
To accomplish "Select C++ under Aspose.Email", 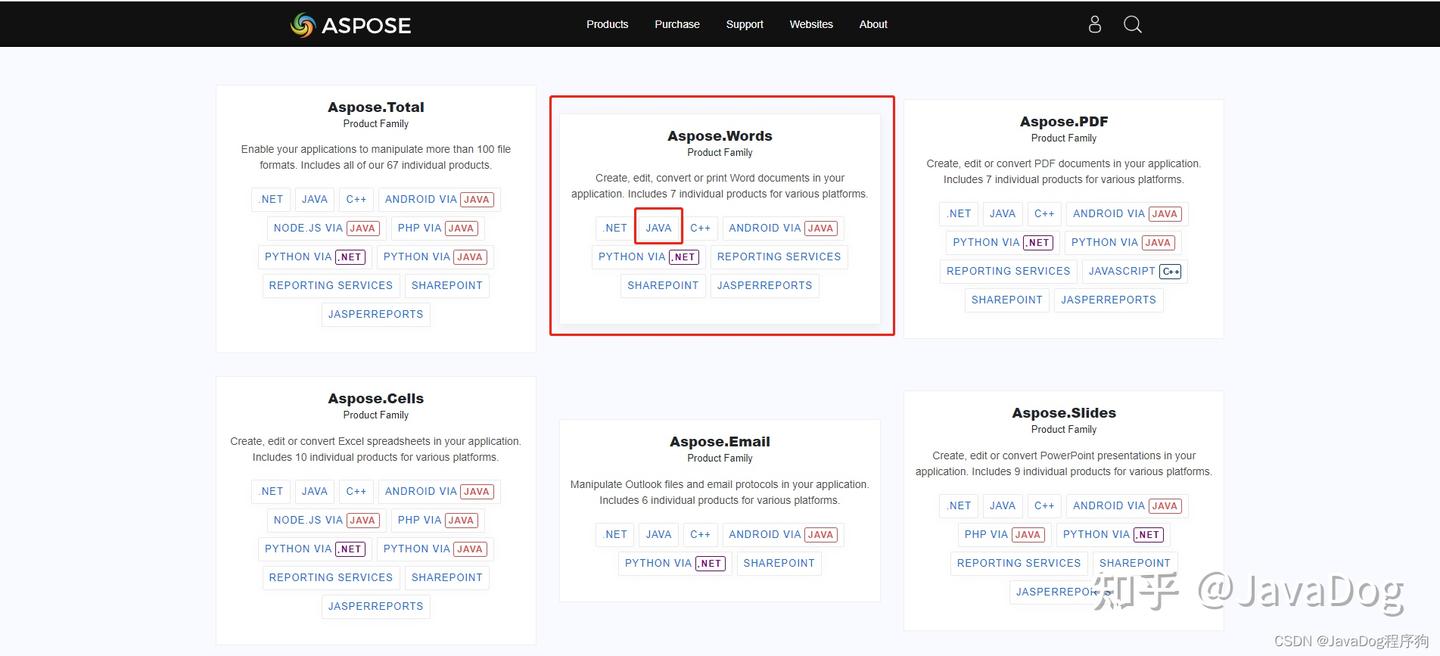I will pos(700,534).
